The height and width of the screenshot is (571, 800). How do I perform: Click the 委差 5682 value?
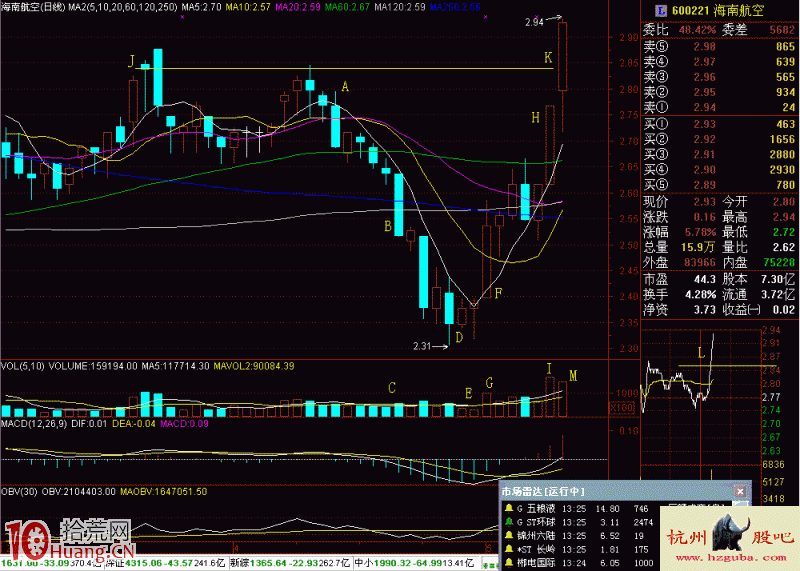point(782,30)
